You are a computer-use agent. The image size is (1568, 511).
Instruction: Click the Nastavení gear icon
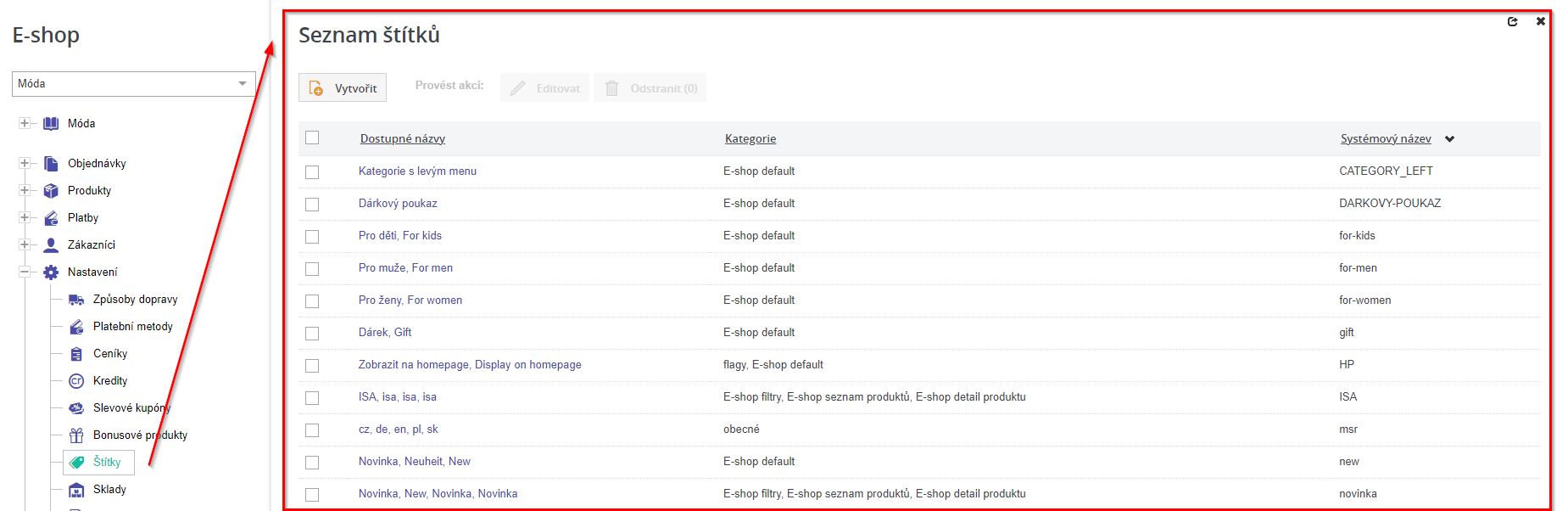click(51, 272)
